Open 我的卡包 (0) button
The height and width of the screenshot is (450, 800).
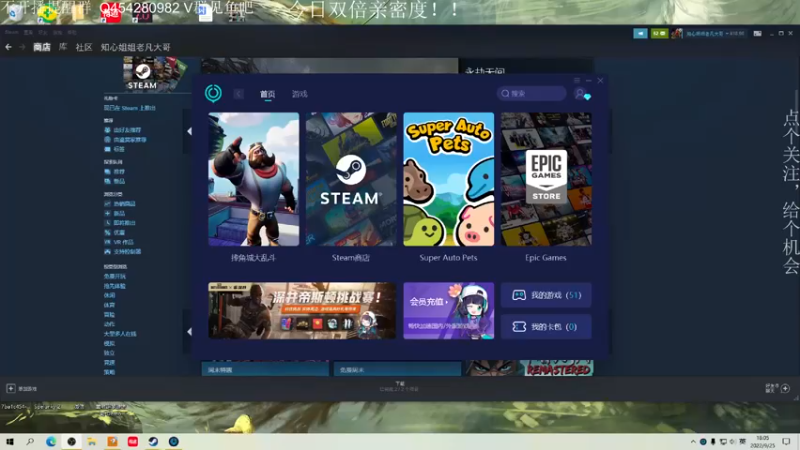[x=546, y=327]
